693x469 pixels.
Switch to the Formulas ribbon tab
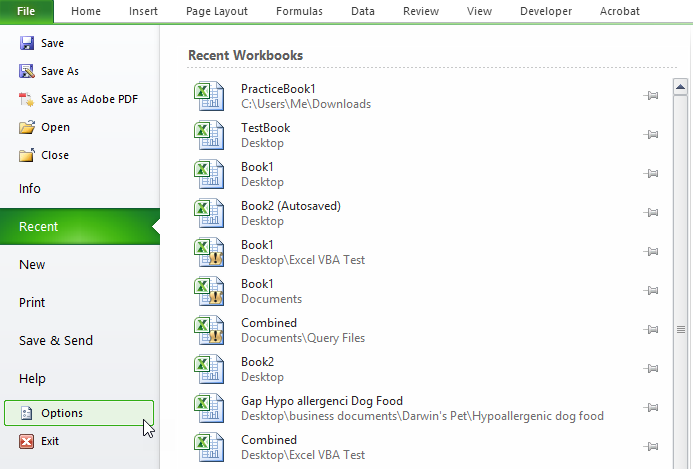coord(298,11)
